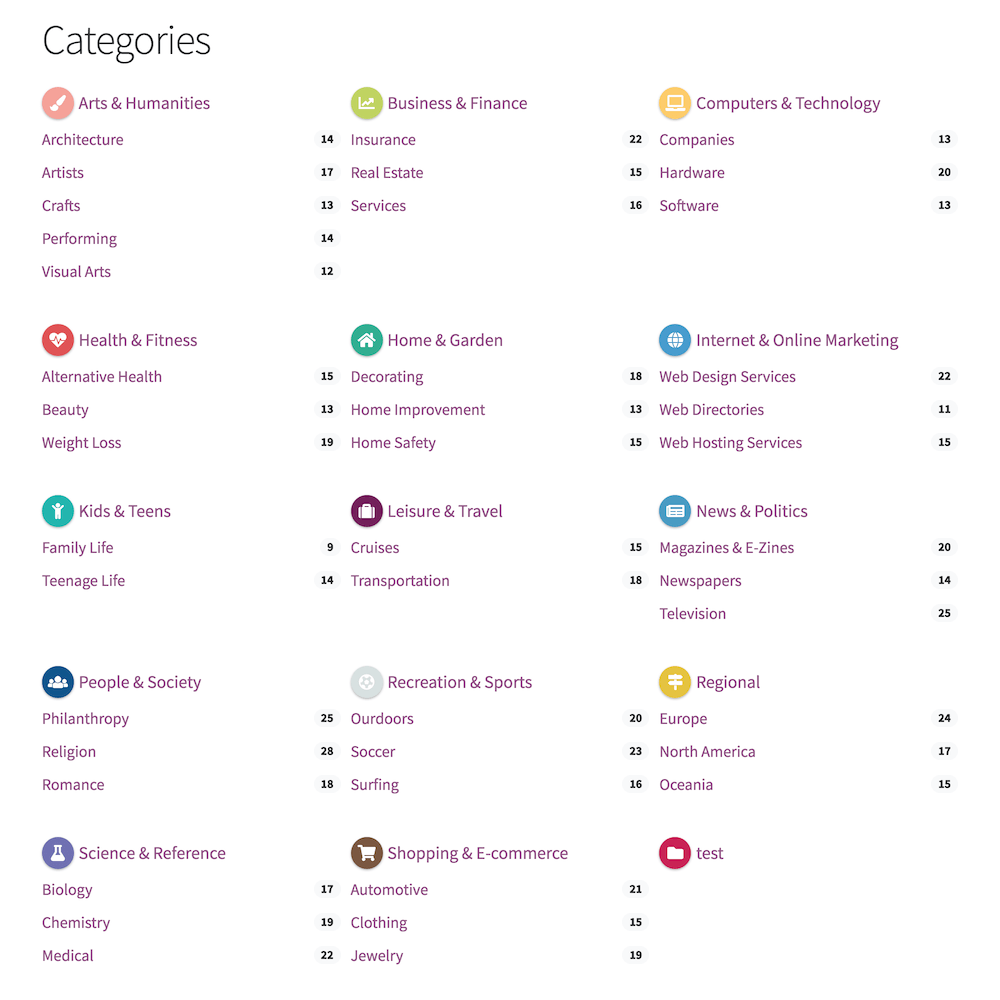Click the News & Politics newspaper icon
The width and height of the screenshot is (1000, 1000).
[x=675, y=511]
